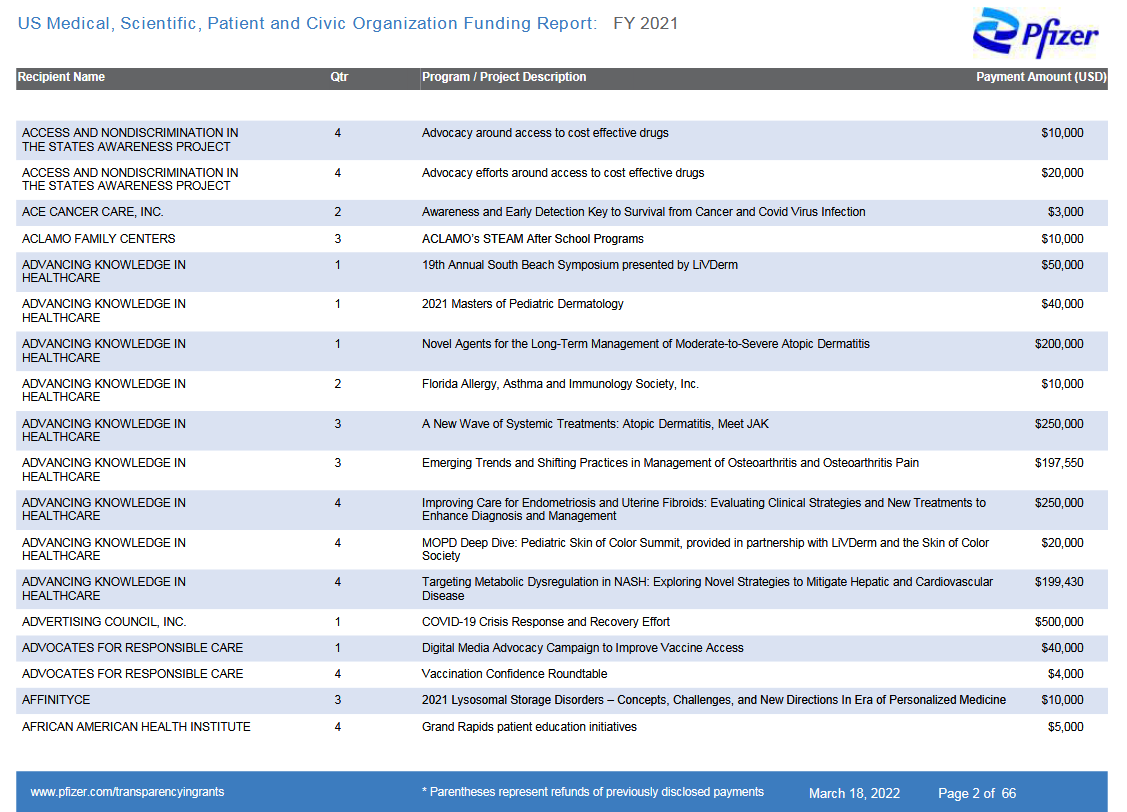This screenshot has width=1127, height=812.
Task: Click the $199,430 payment amount
Action: coord(1059,582)
